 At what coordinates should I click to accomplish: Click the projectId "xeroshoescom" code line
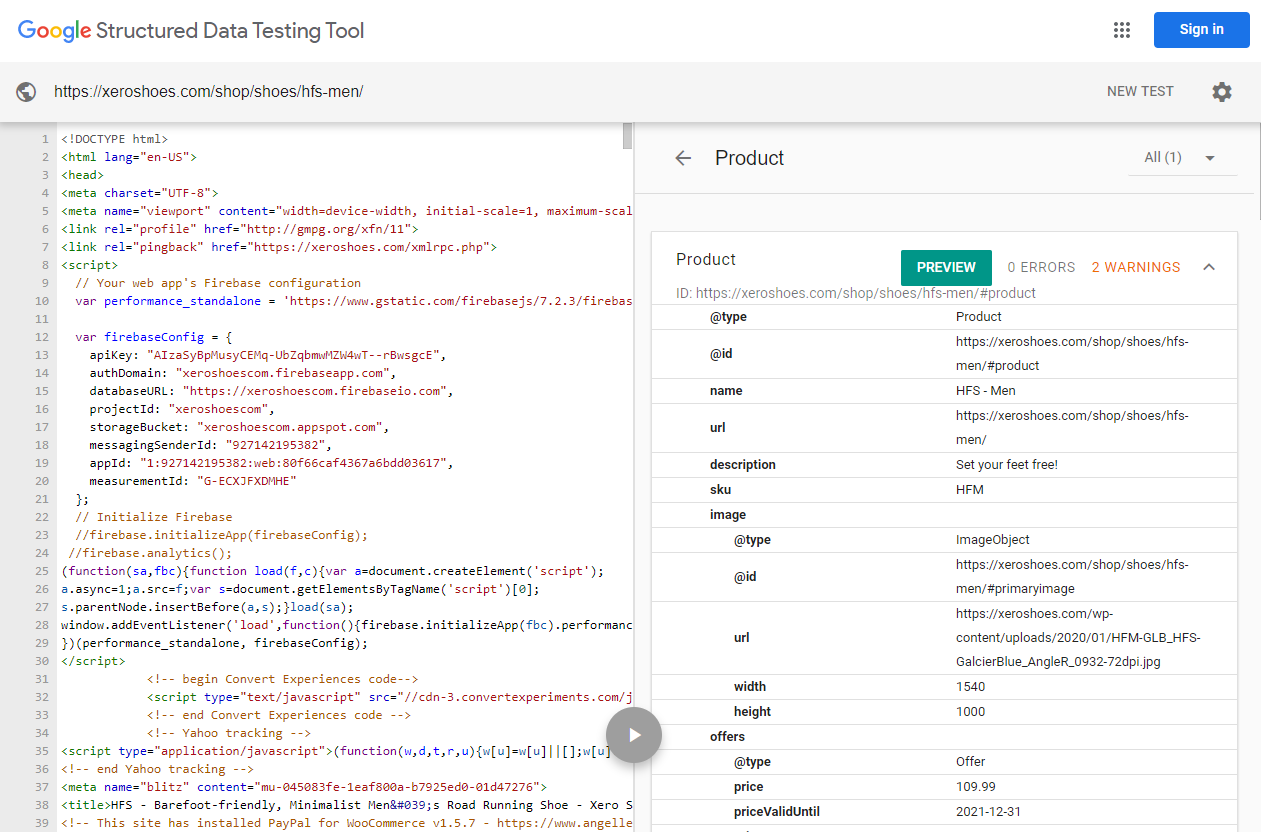click(182, 409)
